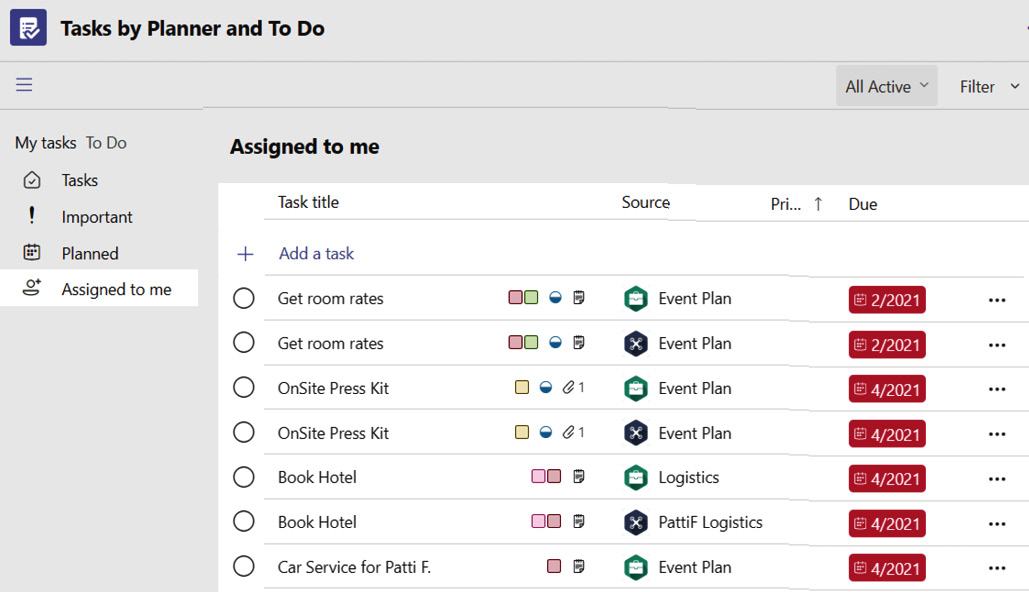Open the Planned calendar icon

[x=32, y=252]
